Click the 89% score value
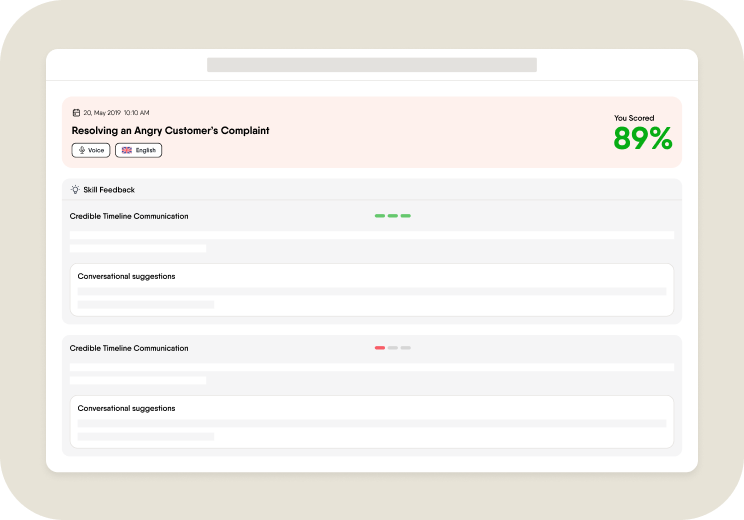This screenshot has width=744, height=520. pyautogui.click(x=642, y=140)
